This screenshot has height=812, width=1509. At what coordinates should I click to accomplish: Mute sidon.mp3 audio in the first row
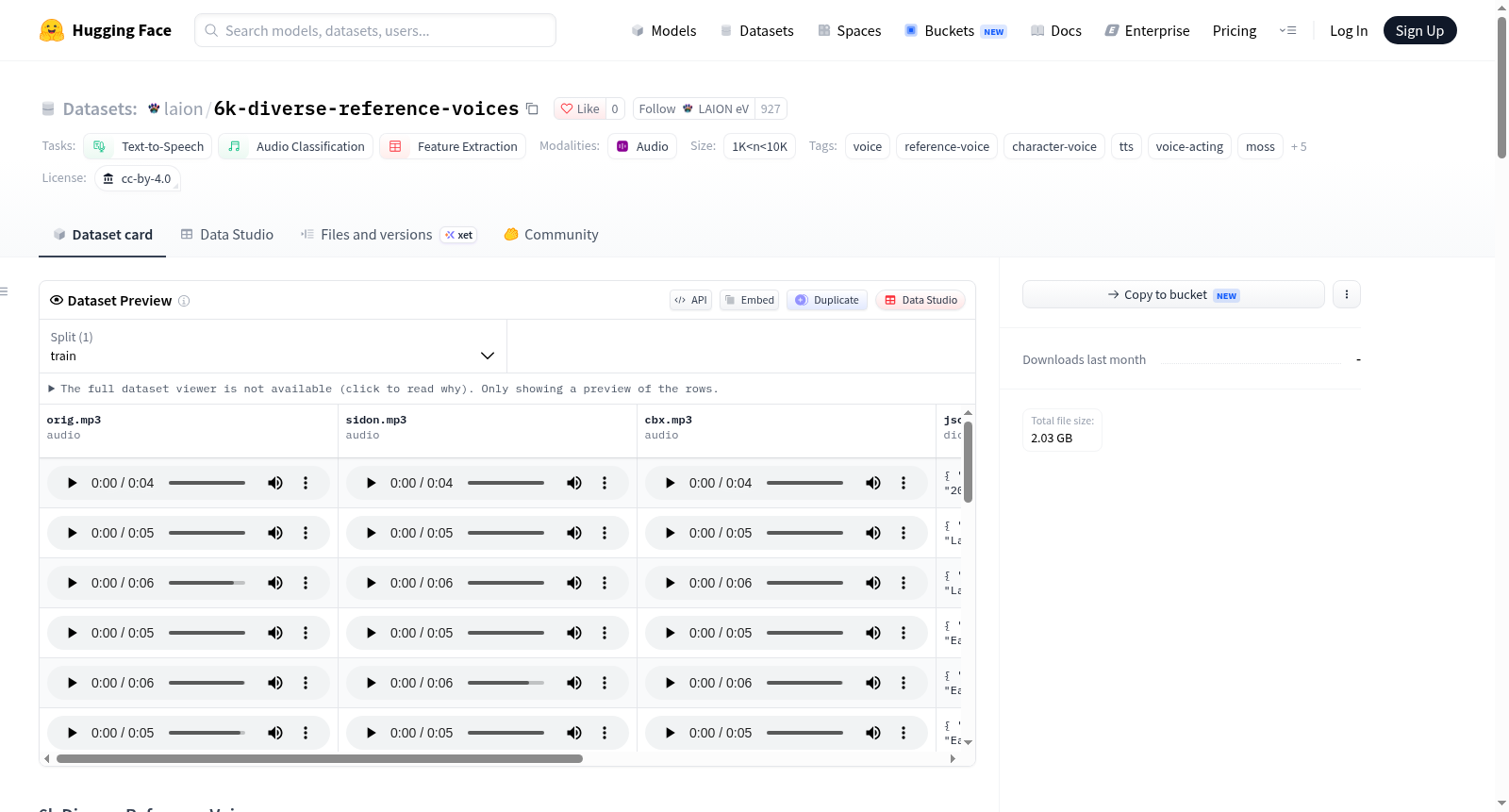[574, 483]
